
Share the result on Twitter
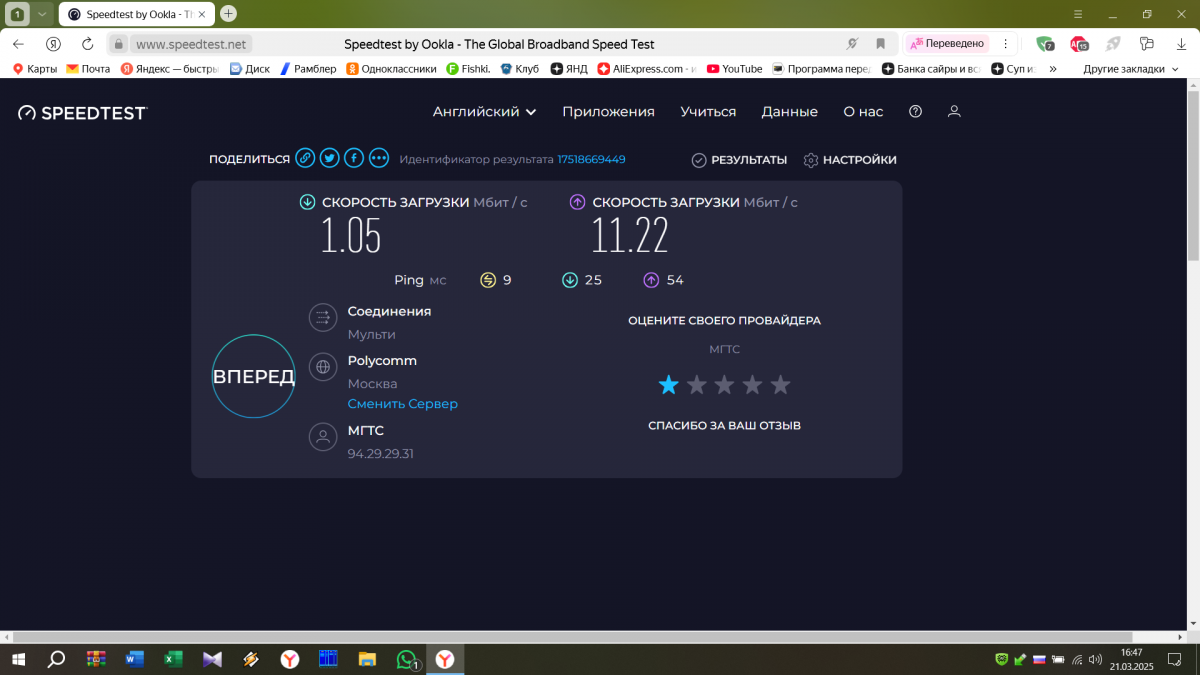[x=329, y=158]
